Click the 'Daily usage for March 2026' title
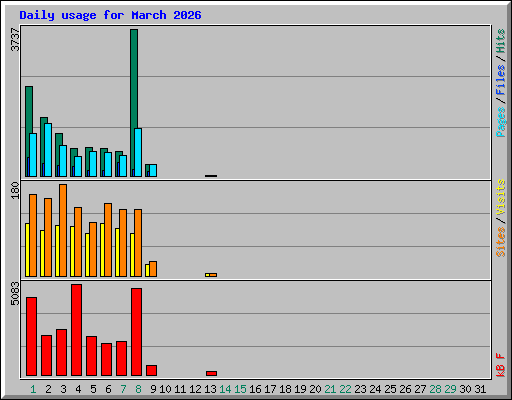Viewport: 512px width, 400px height. click(110, 15)
